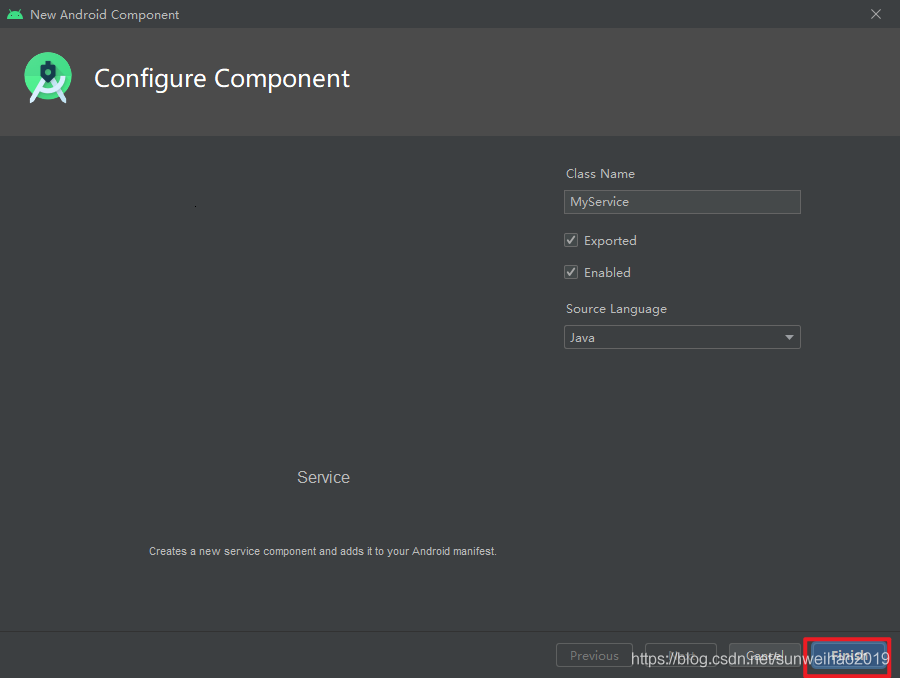Click the 'Source Language' label
The height and width of the screenshot is (678, 900).
tap(616, 309)
